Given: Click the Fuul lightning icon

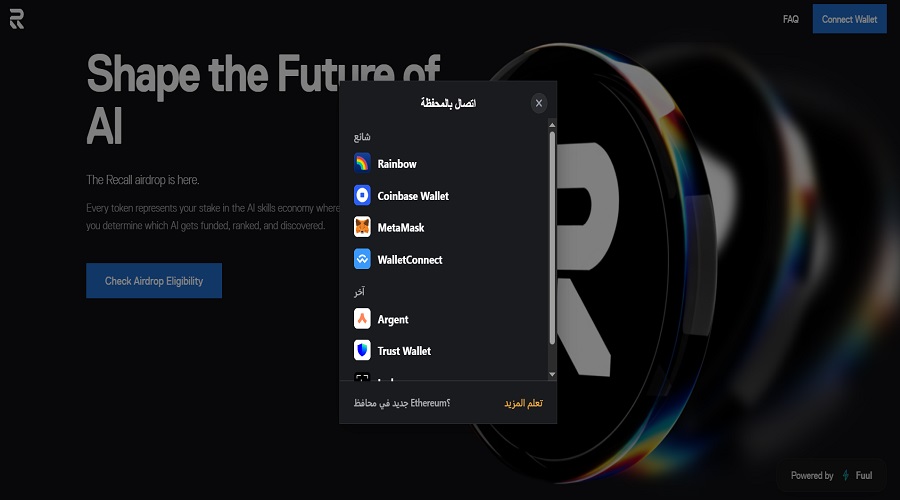Looking at the screenshot, I should [845, 475].
